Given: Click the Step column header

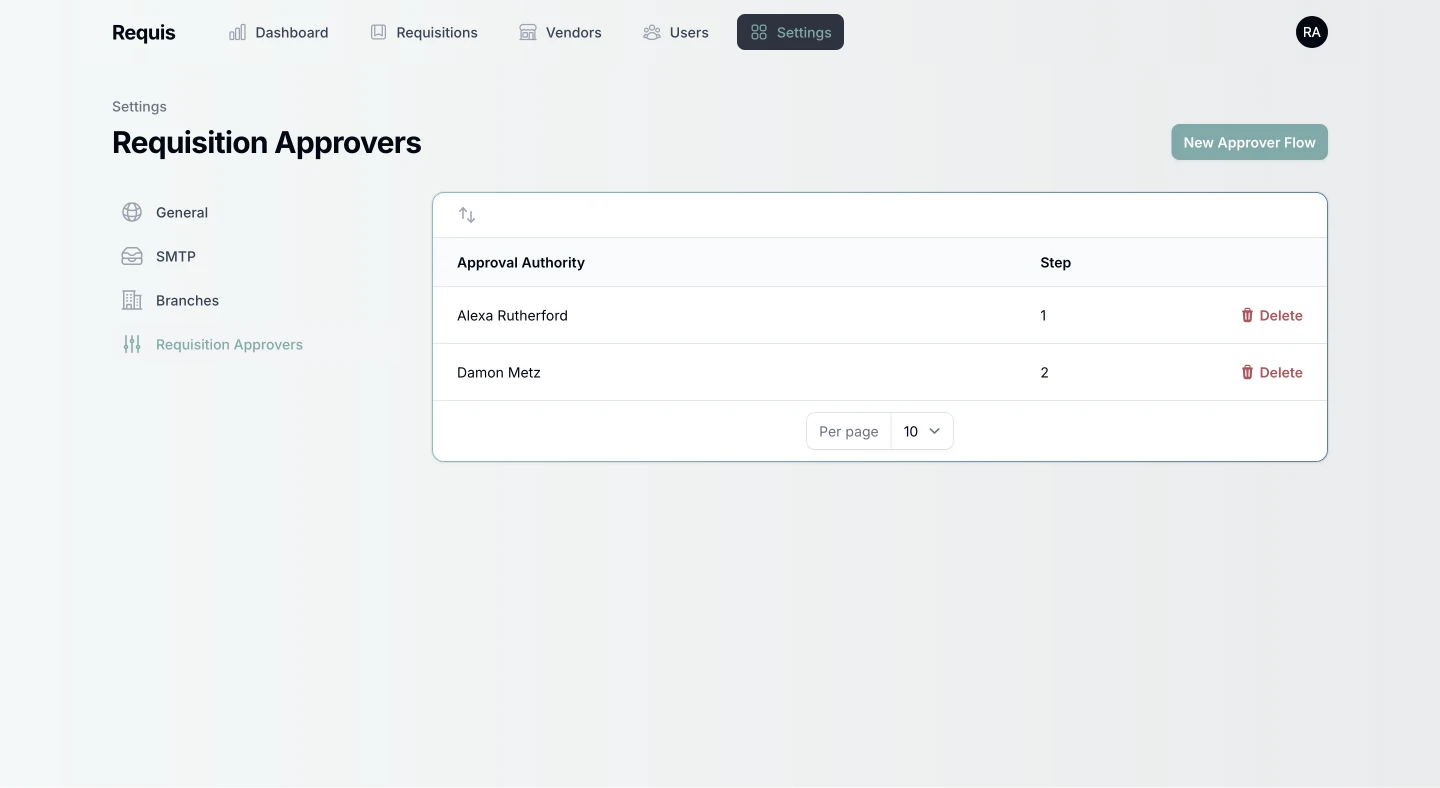Looking at the screenshot, I should (1055, 262).
